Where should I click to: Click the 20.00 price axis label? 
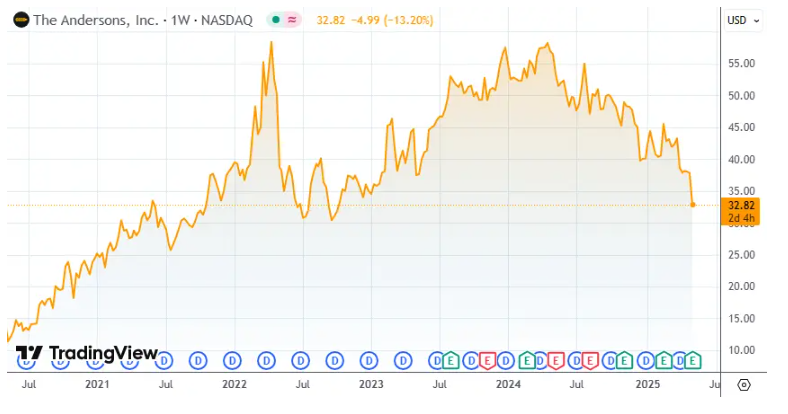(x=741, y=286)
